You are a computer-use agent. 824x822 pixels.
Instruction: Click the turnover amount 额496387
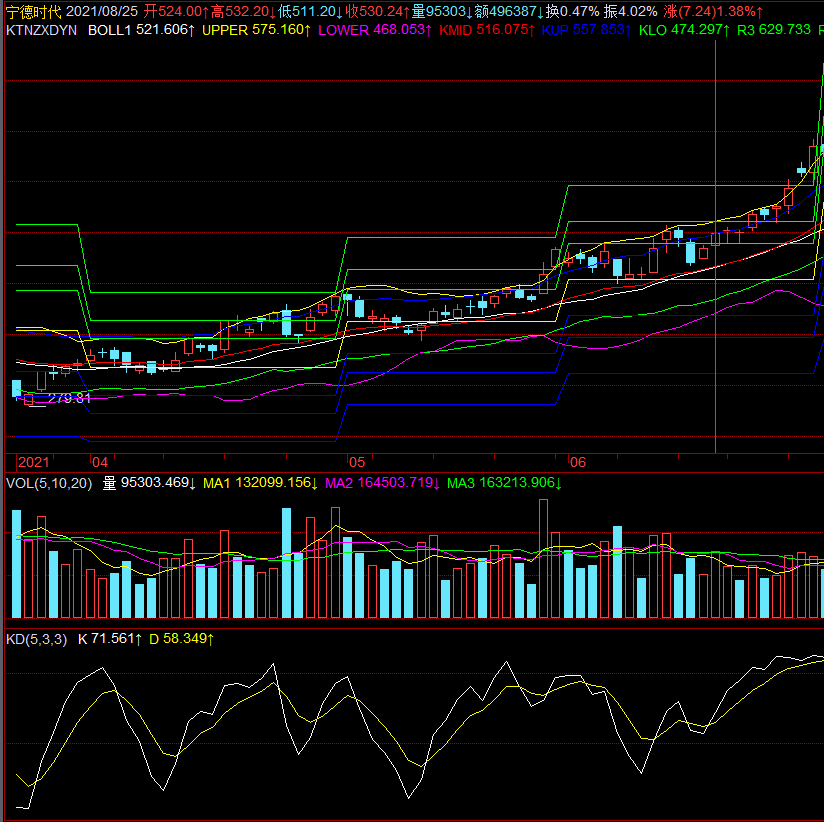point(509,11)
